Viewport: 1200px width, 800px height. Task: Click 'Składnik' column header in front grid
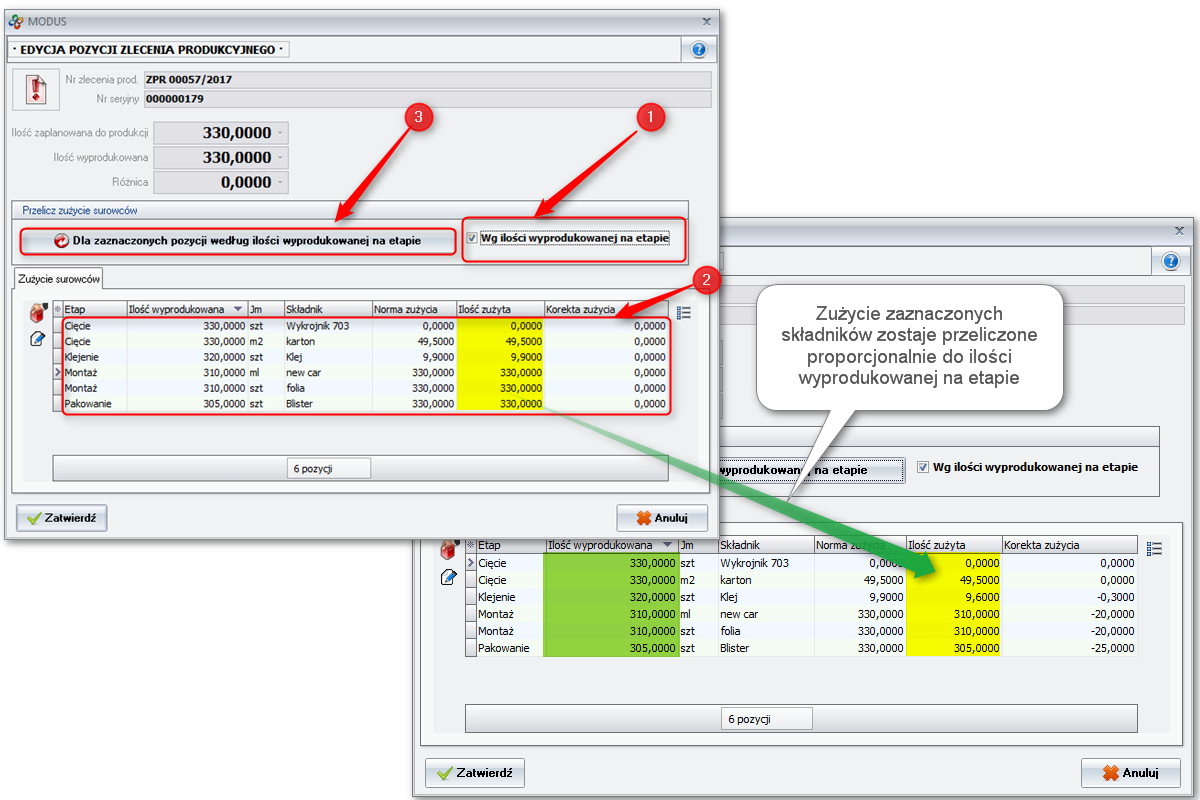point(328,309)
